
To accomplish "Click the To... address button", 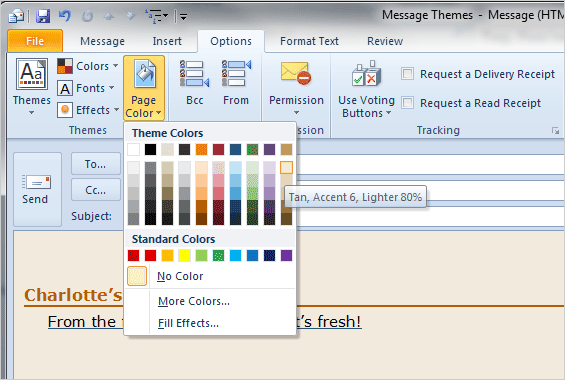I will pyautogui.click(x=96, y=164).
